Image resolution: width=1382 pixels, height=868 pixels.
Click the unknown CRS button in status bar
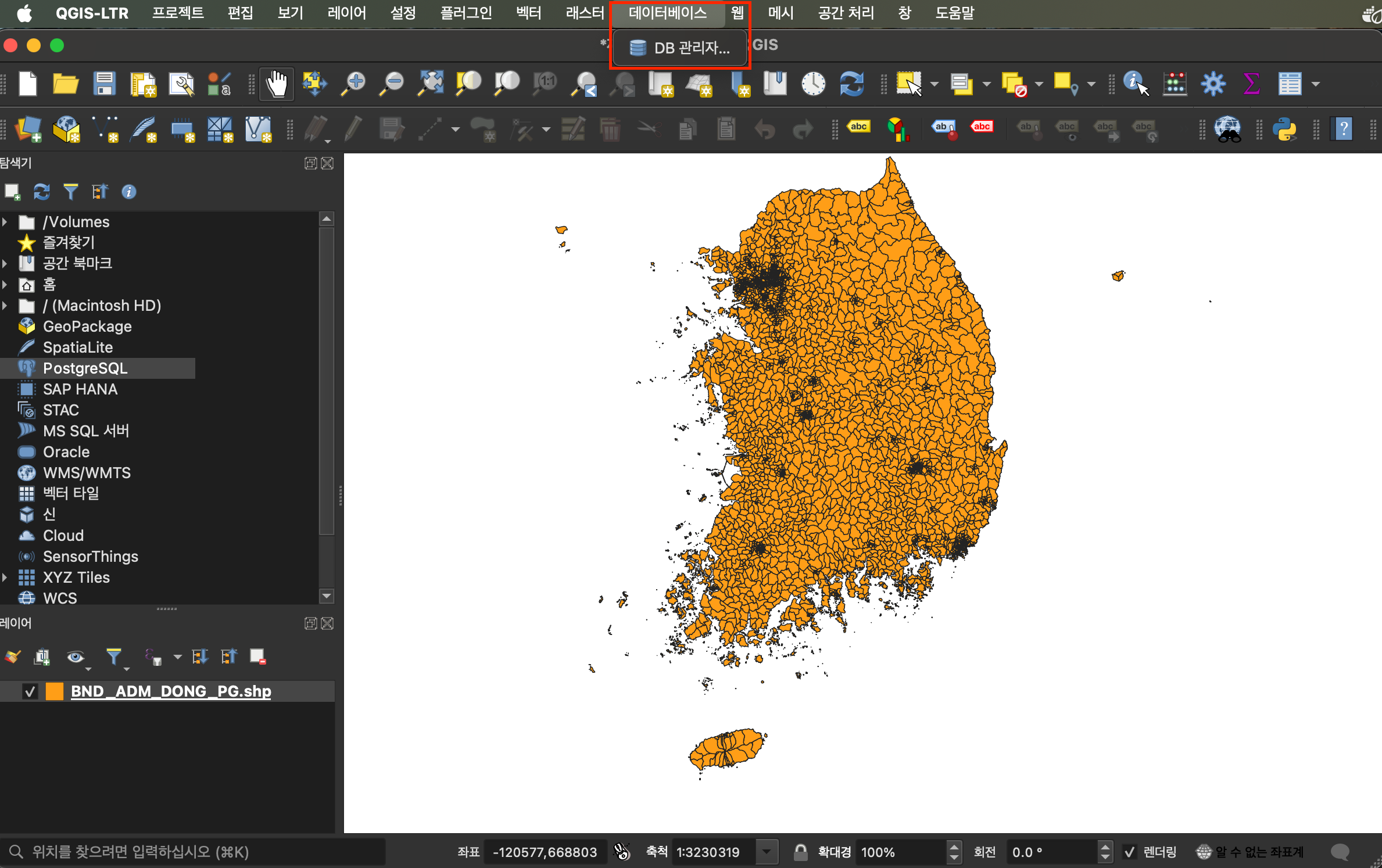point(1249,852)
